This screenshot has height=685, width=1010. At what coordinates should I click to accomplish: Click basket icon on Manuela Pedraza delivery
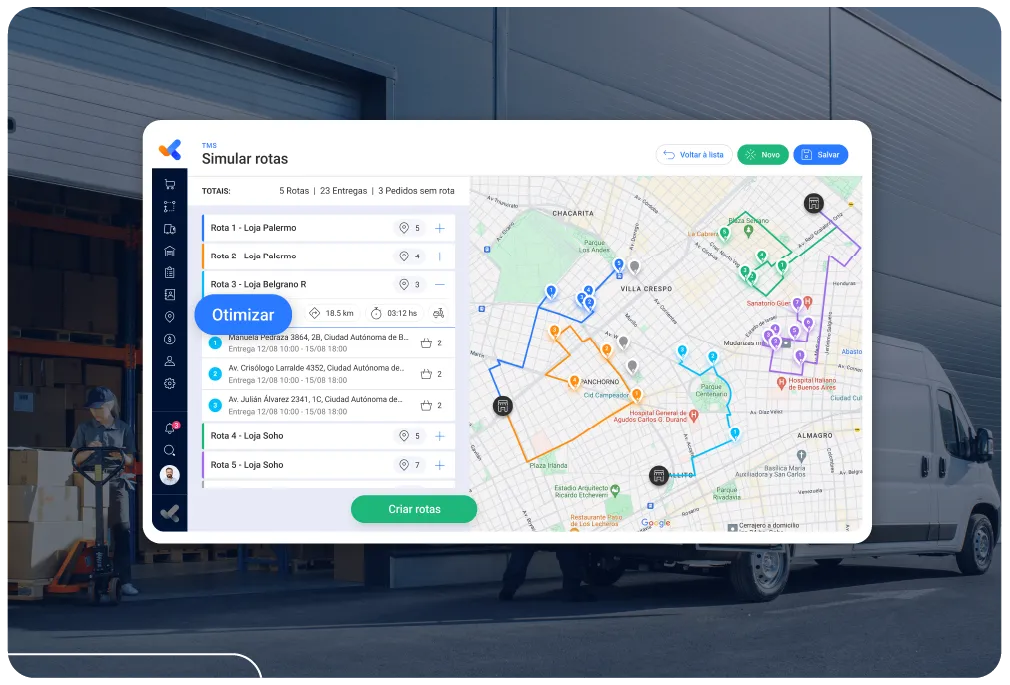pos(426,343)
